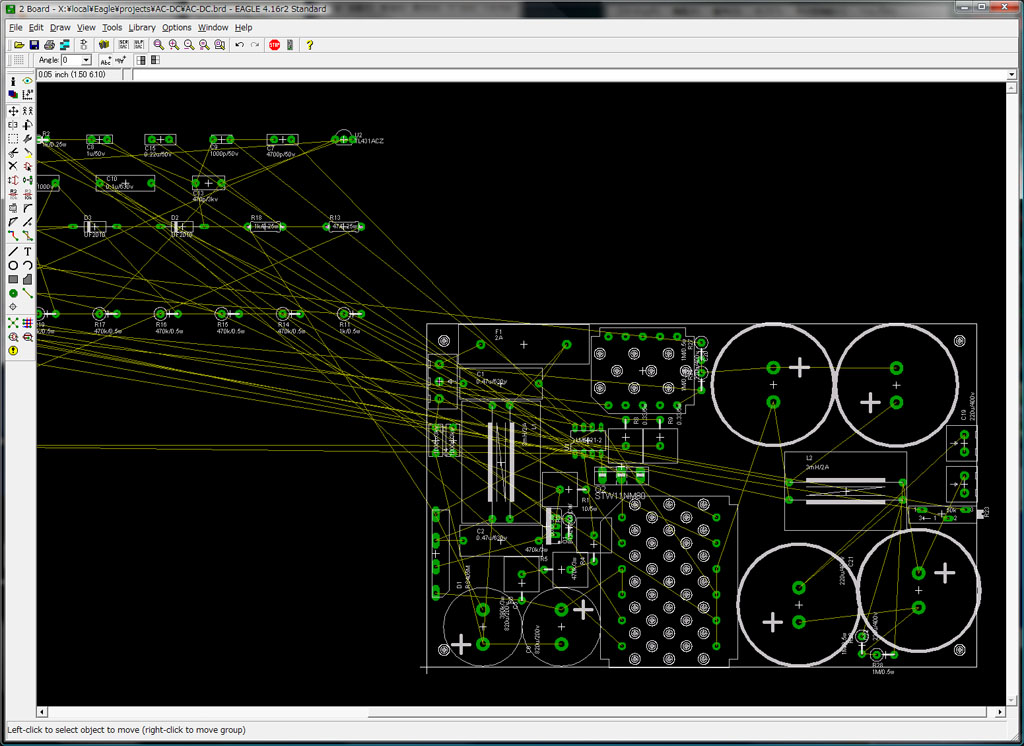Open the Draw menu
This screenshot has height=746, width=1024.
click(60, 27)
